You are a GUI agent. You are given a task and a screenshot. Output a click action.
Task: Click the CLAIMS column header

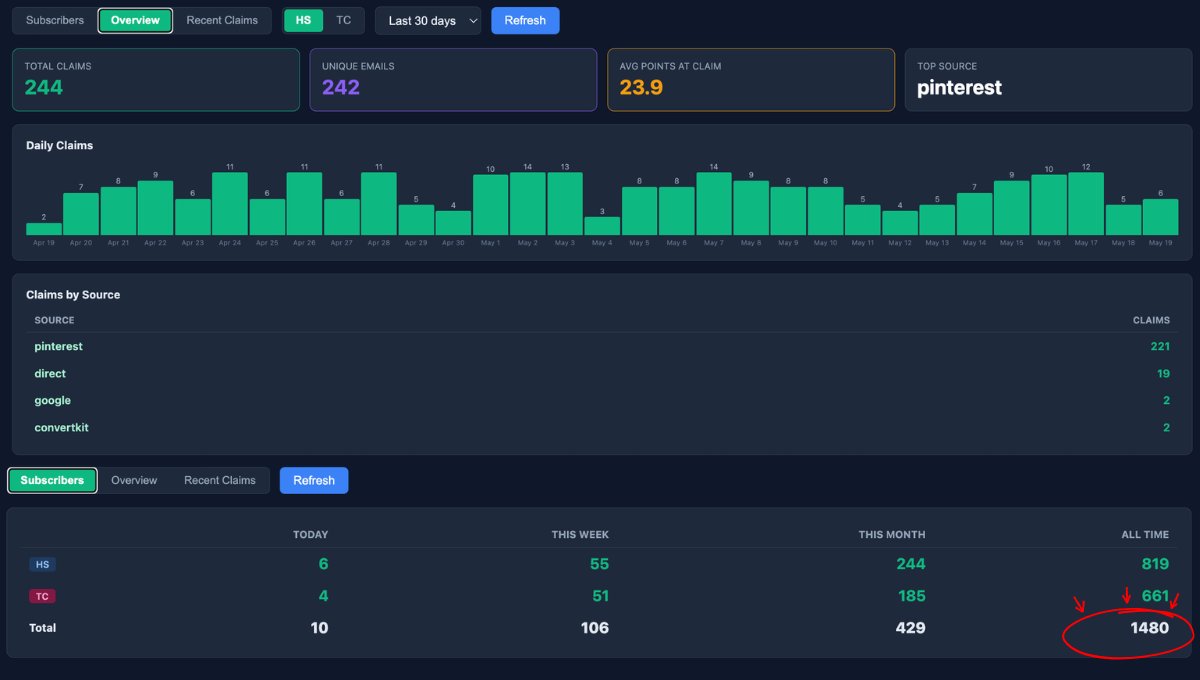click(1151, 320)
